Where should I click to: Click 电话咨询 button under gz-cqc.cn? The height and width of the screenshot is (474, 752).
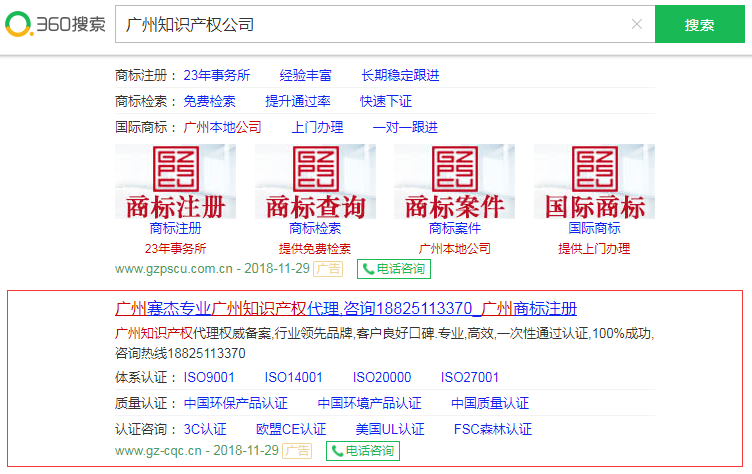363,451
